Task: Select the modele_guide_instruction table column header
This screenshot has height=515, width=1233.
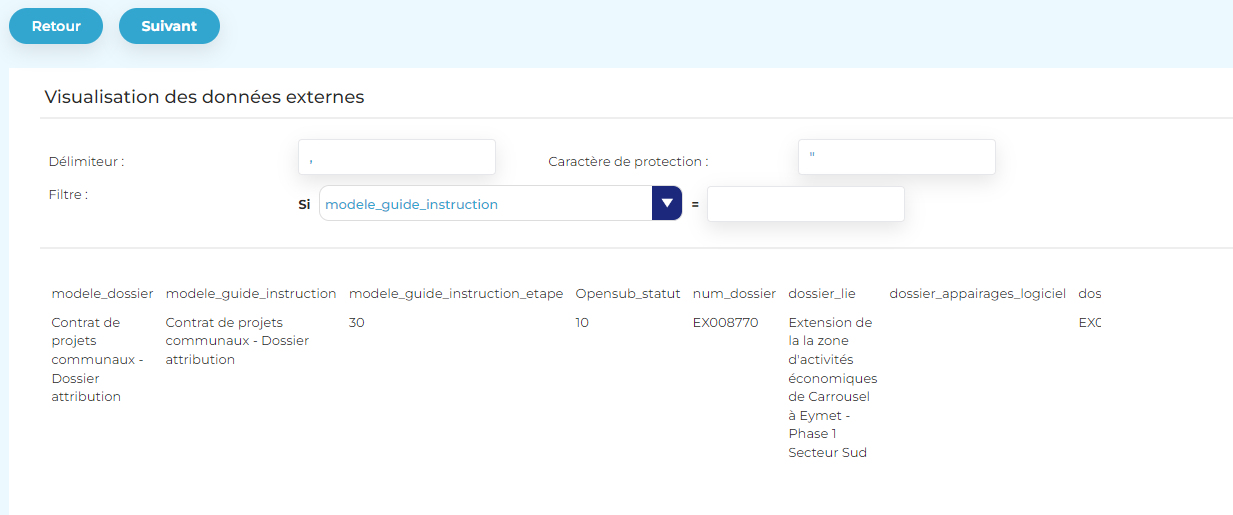Action: [250, 294]
